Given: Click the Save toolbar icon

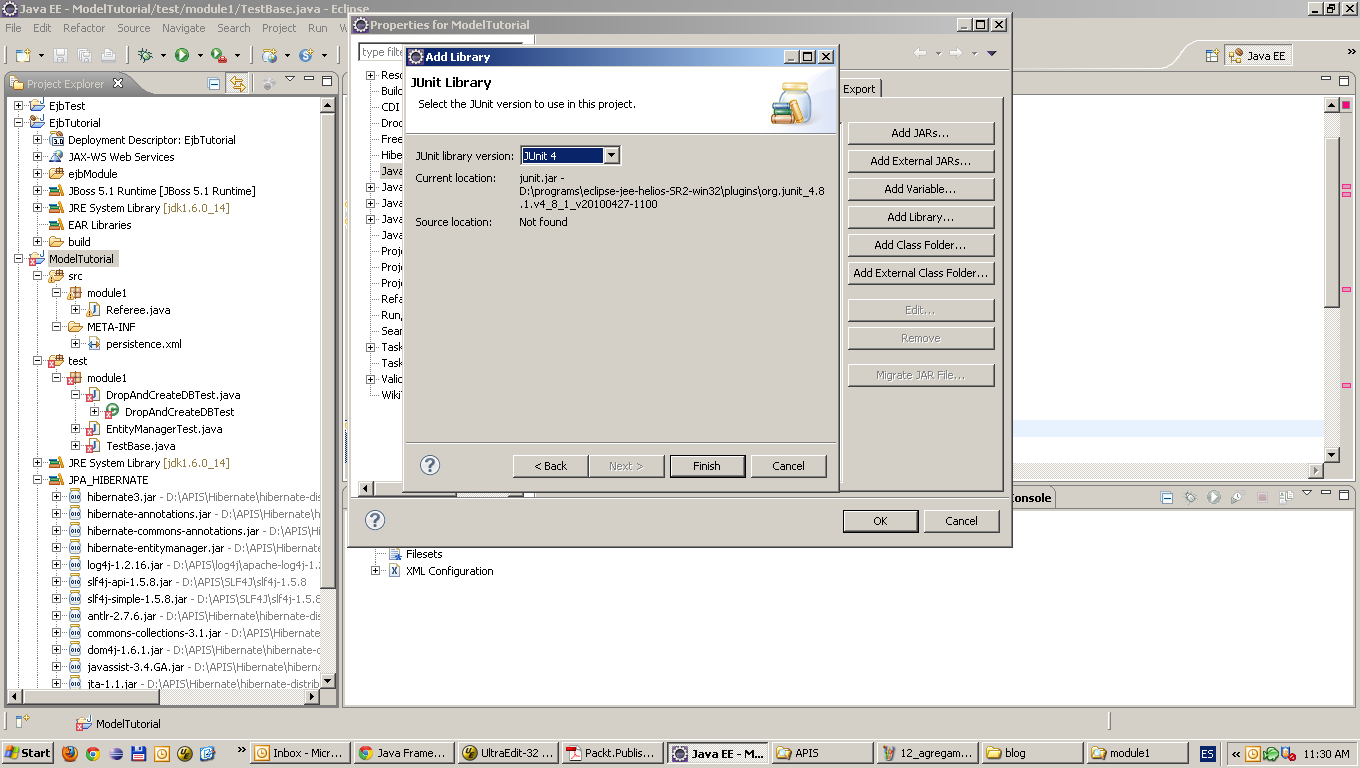Looking at the screenshot, I should coord(60,55).
